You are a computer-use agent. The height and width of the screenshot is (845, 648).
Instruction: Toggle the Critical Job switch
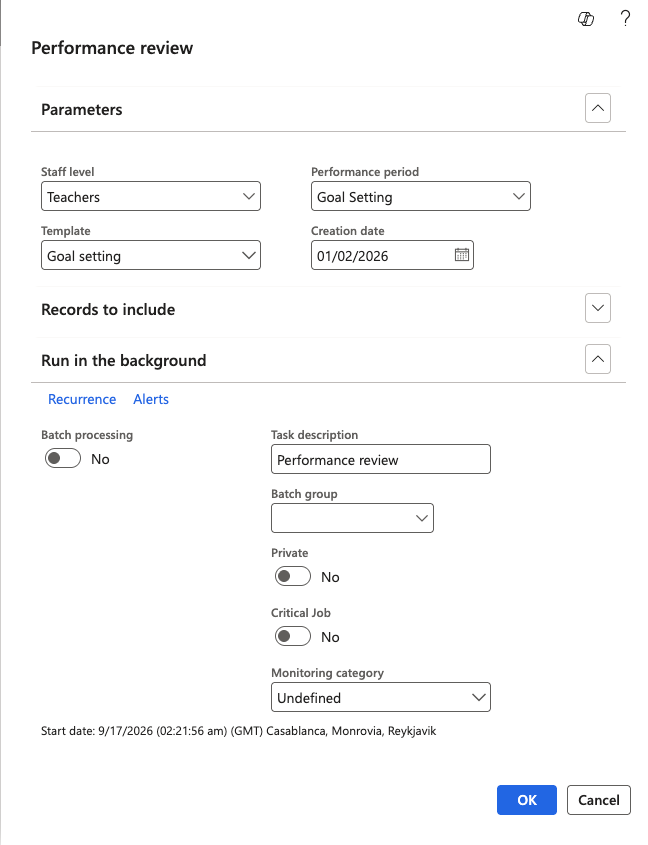293,636
